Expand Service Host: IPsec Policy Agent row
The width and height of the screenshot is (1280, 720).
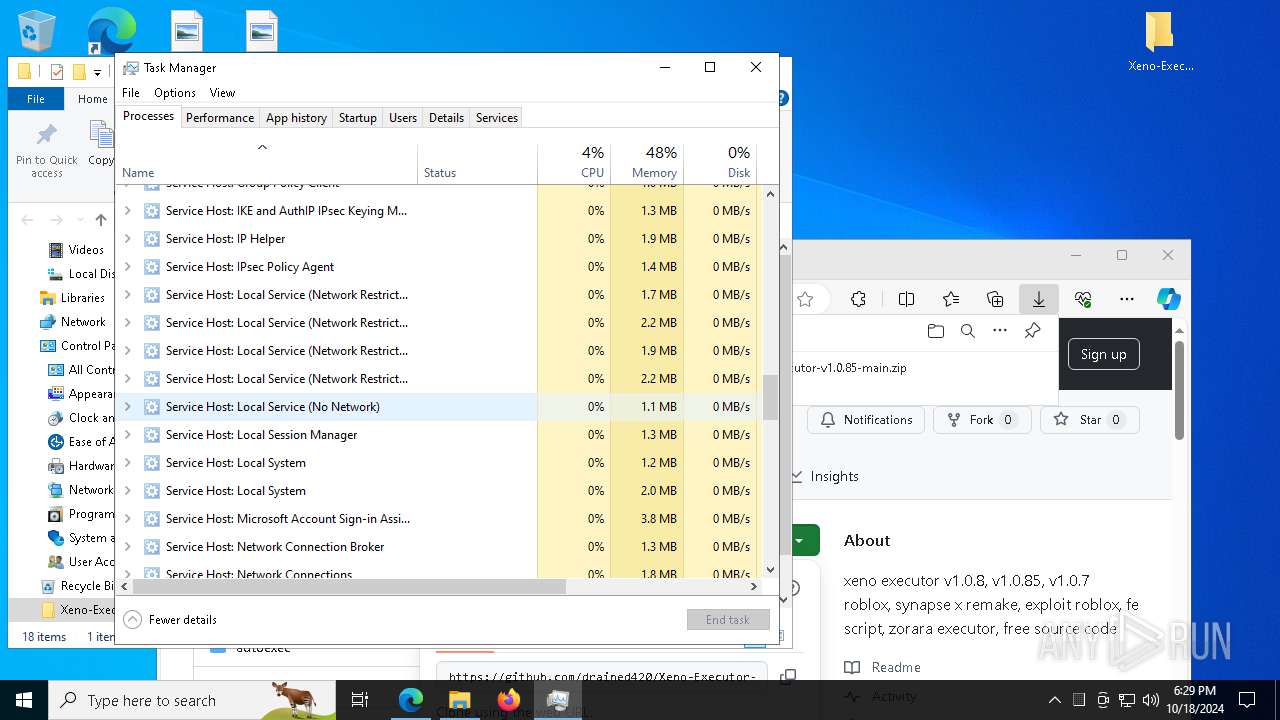(127, 267)
